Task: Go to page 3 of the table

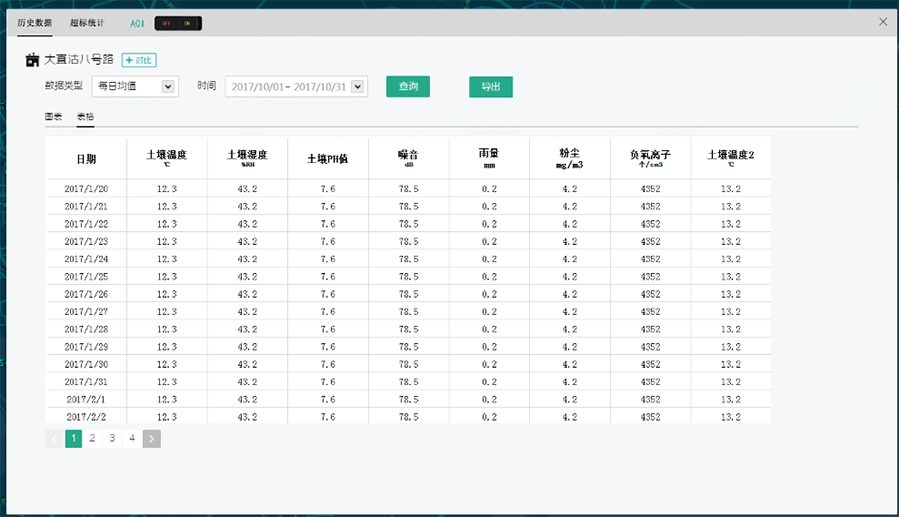Action: (x=112, y=438)
